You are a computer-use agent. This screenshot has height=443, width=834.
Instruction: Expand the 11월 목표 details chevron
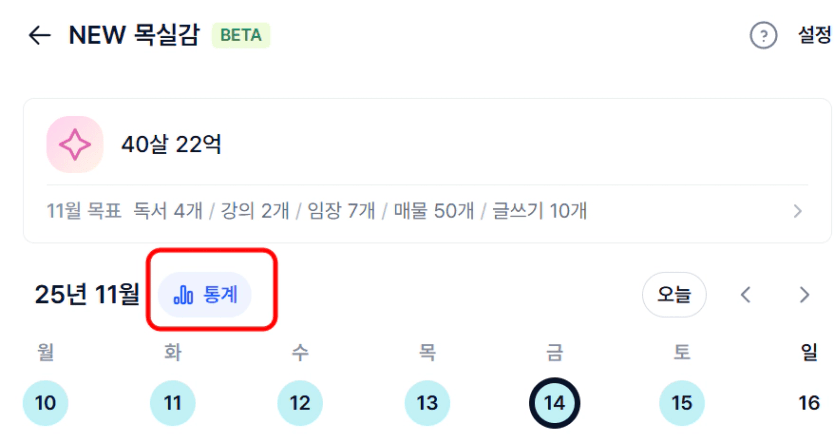click(797, 211)
